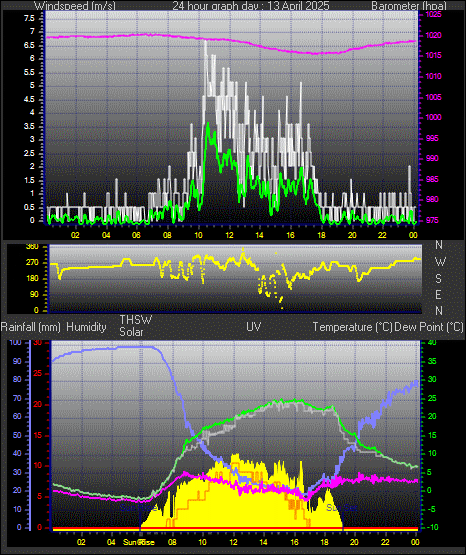Click the 990 barometer axis value
Image resolution: width=466 pixels, height=555 pixels.
432,158
